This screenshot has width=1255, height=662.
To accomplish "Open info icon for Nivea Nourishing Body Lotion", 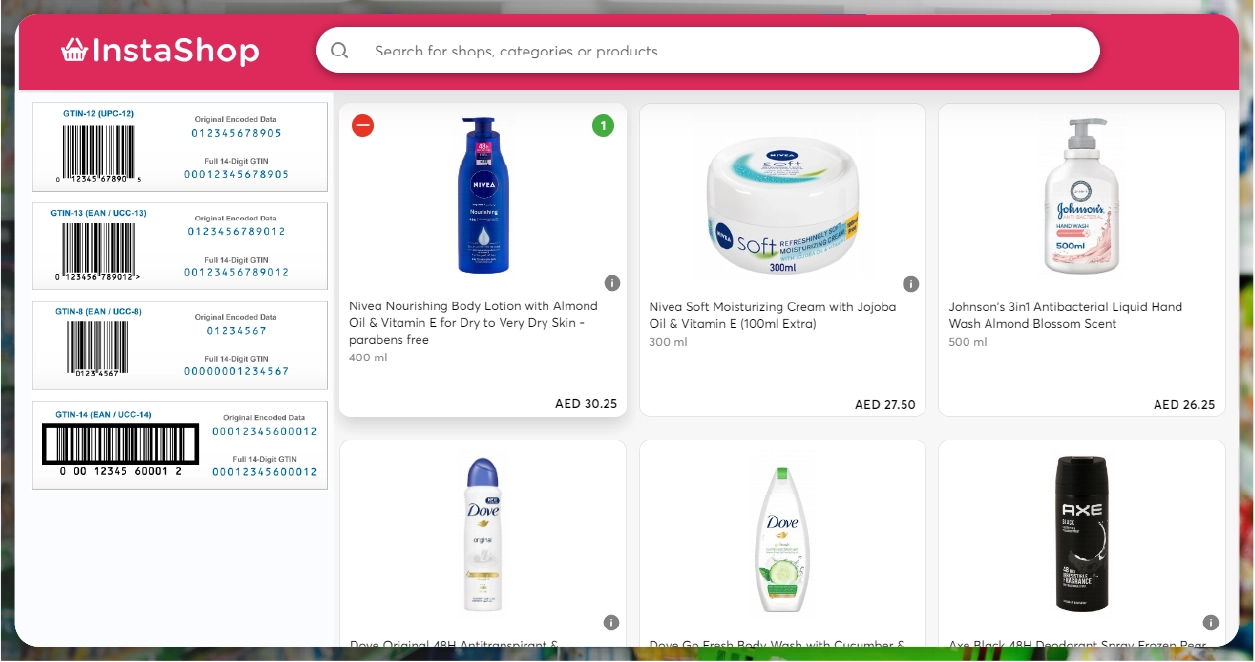I will (x=613, y=283).
